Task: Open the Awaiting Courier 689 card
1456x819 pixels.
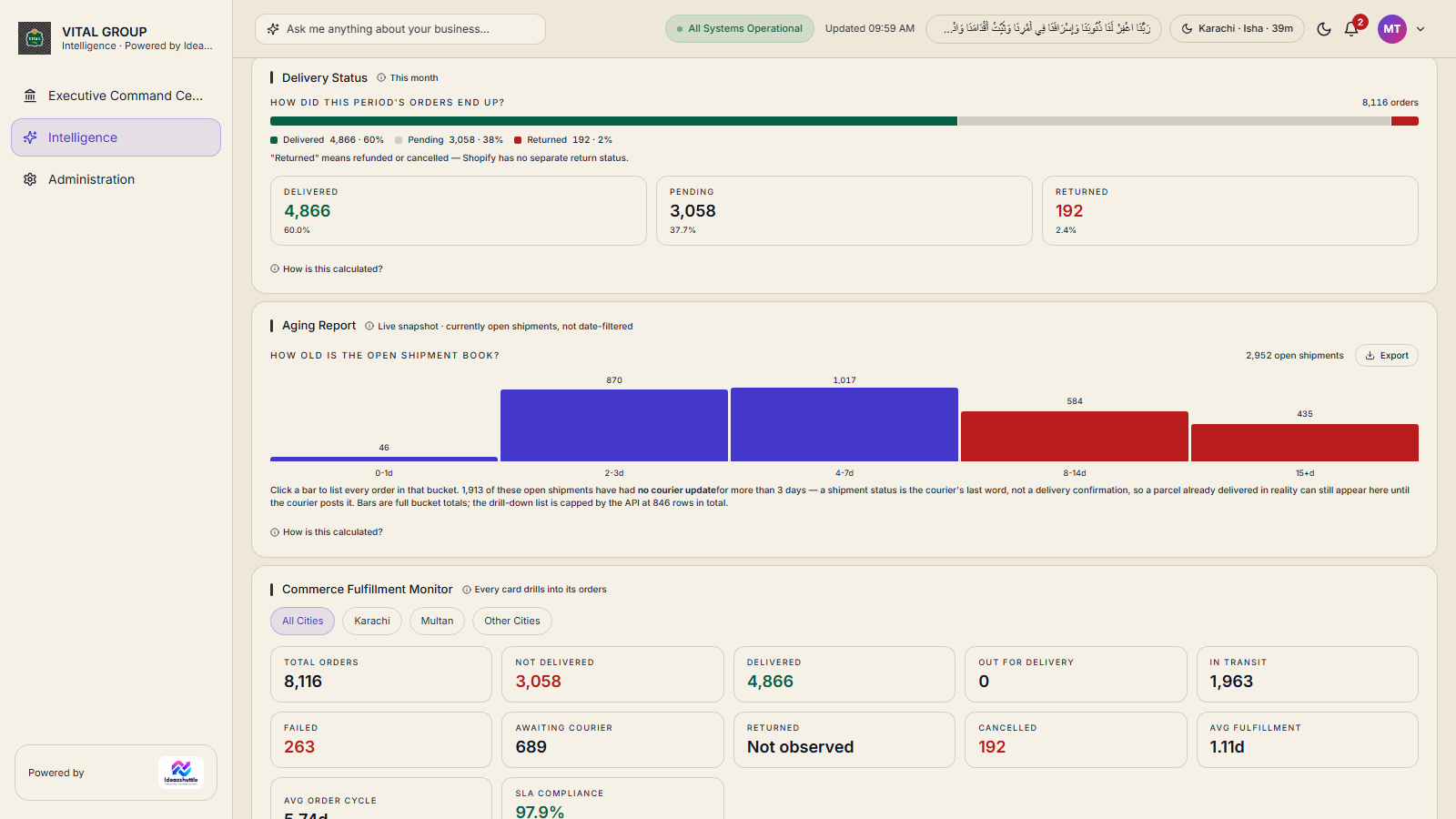Action: click(612, 740)
